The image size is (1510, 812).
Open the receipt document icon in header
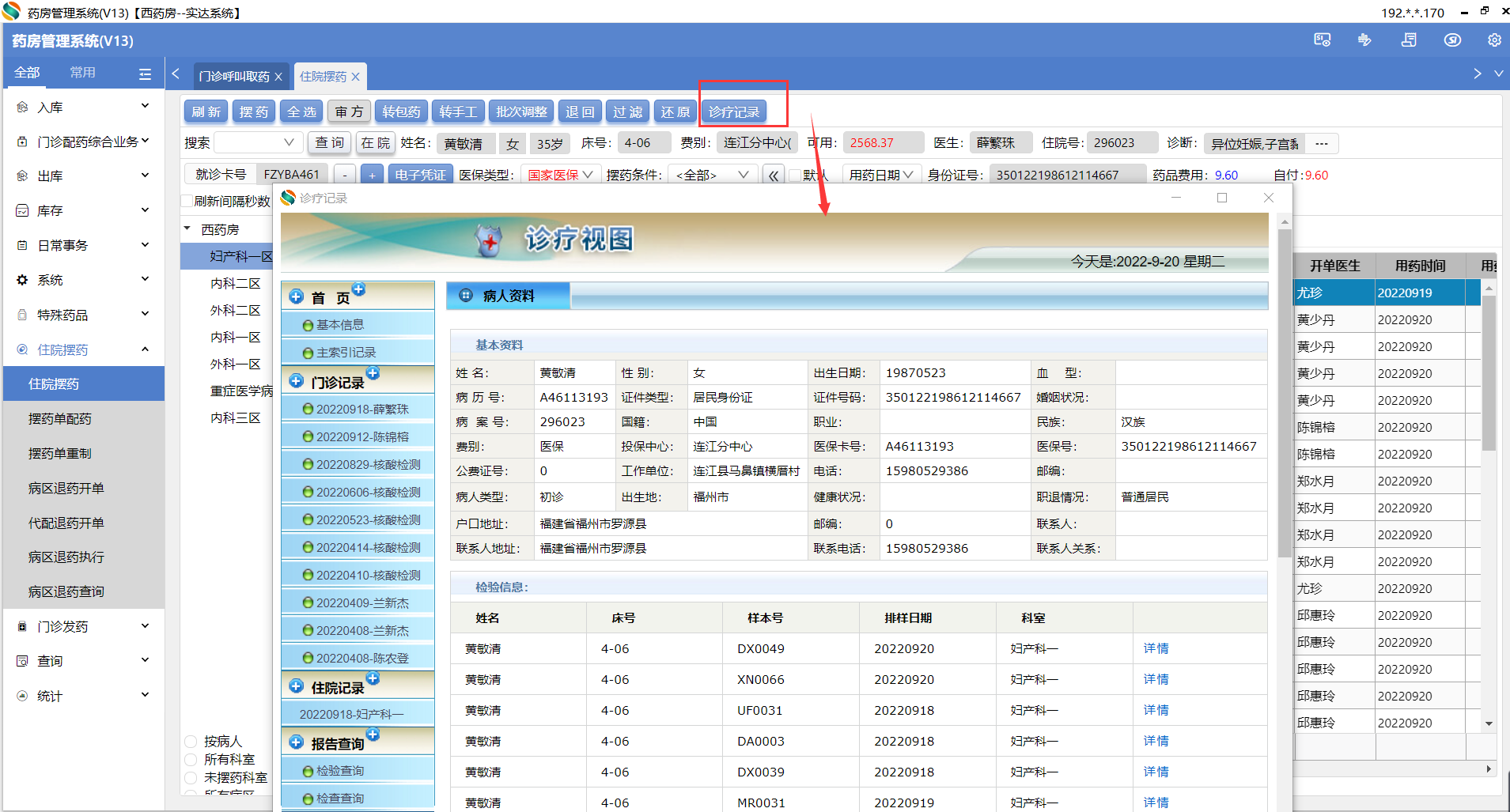click(1409, 40)
